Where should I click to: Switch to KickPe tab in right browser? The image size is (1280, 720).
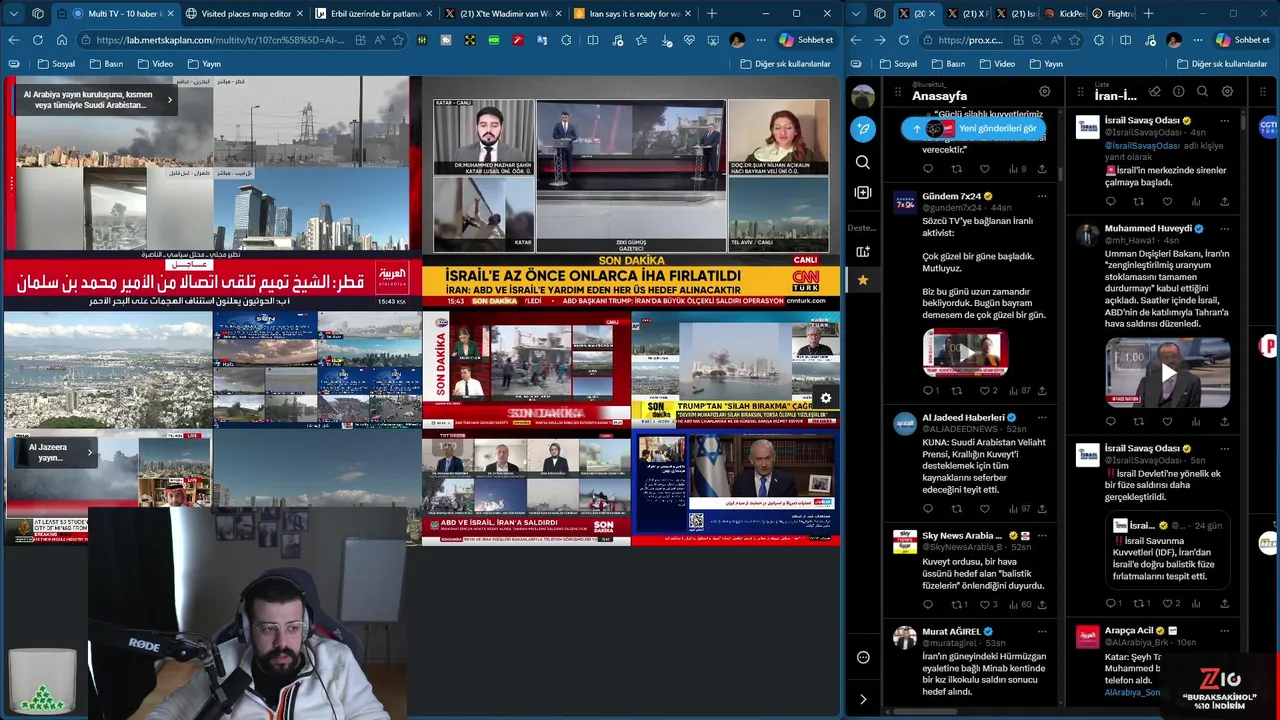click(x=1064, y=13)
